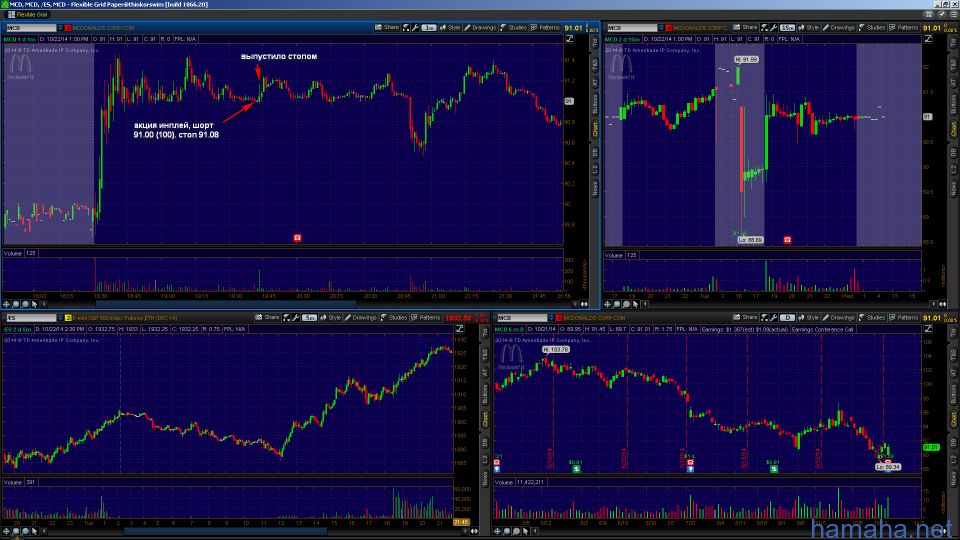The image size is (960, 540).
Task: Click red clipboard link icon in bottom-right chart
Action: point(559,318)
